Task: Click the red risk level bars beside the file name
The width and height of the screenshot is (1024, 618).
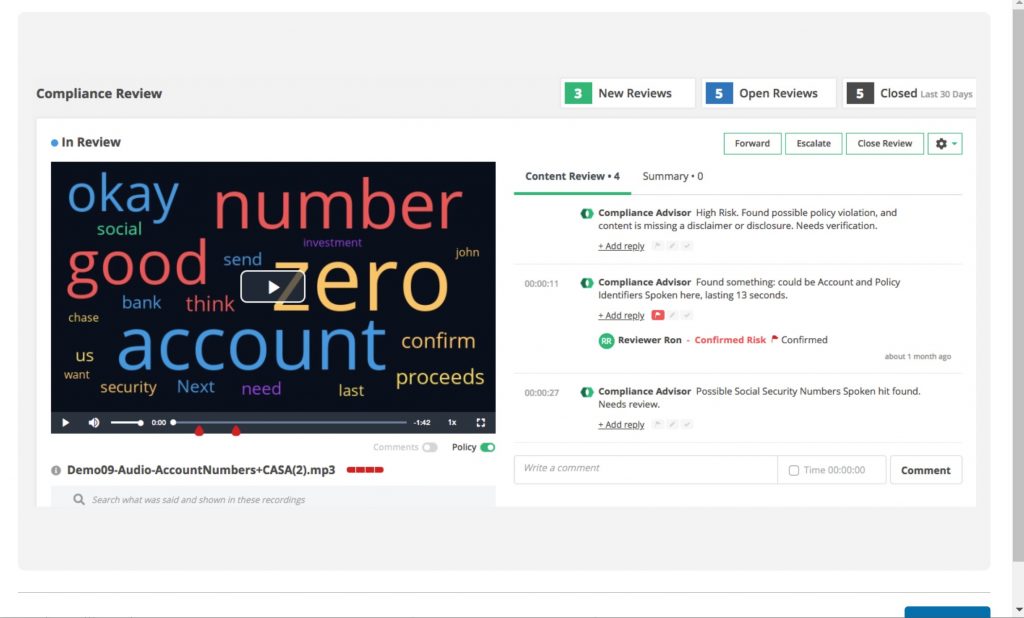Action: pos(365,470)
